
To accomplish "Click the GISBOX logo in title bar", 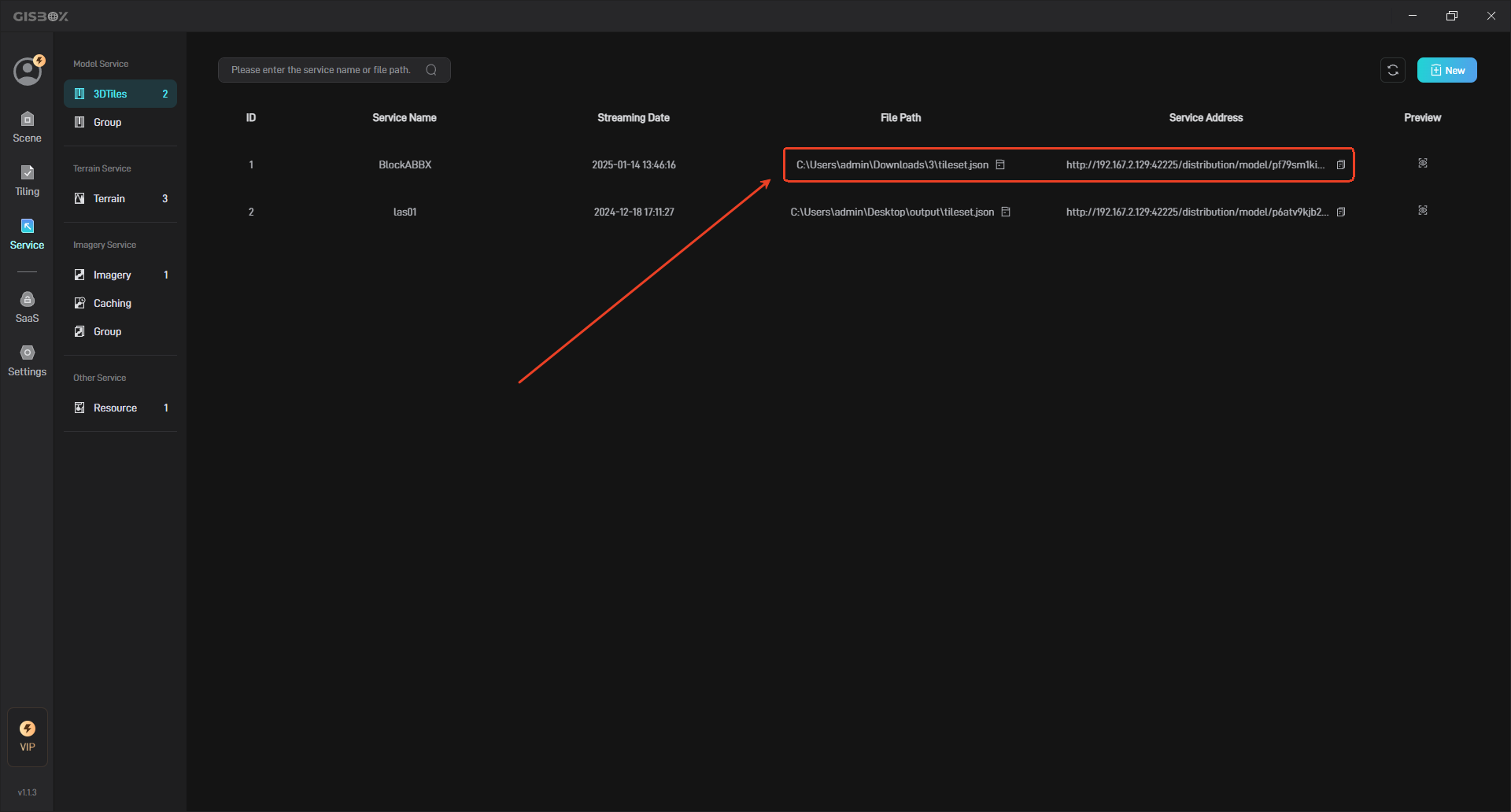I will [x=40, y=16].
